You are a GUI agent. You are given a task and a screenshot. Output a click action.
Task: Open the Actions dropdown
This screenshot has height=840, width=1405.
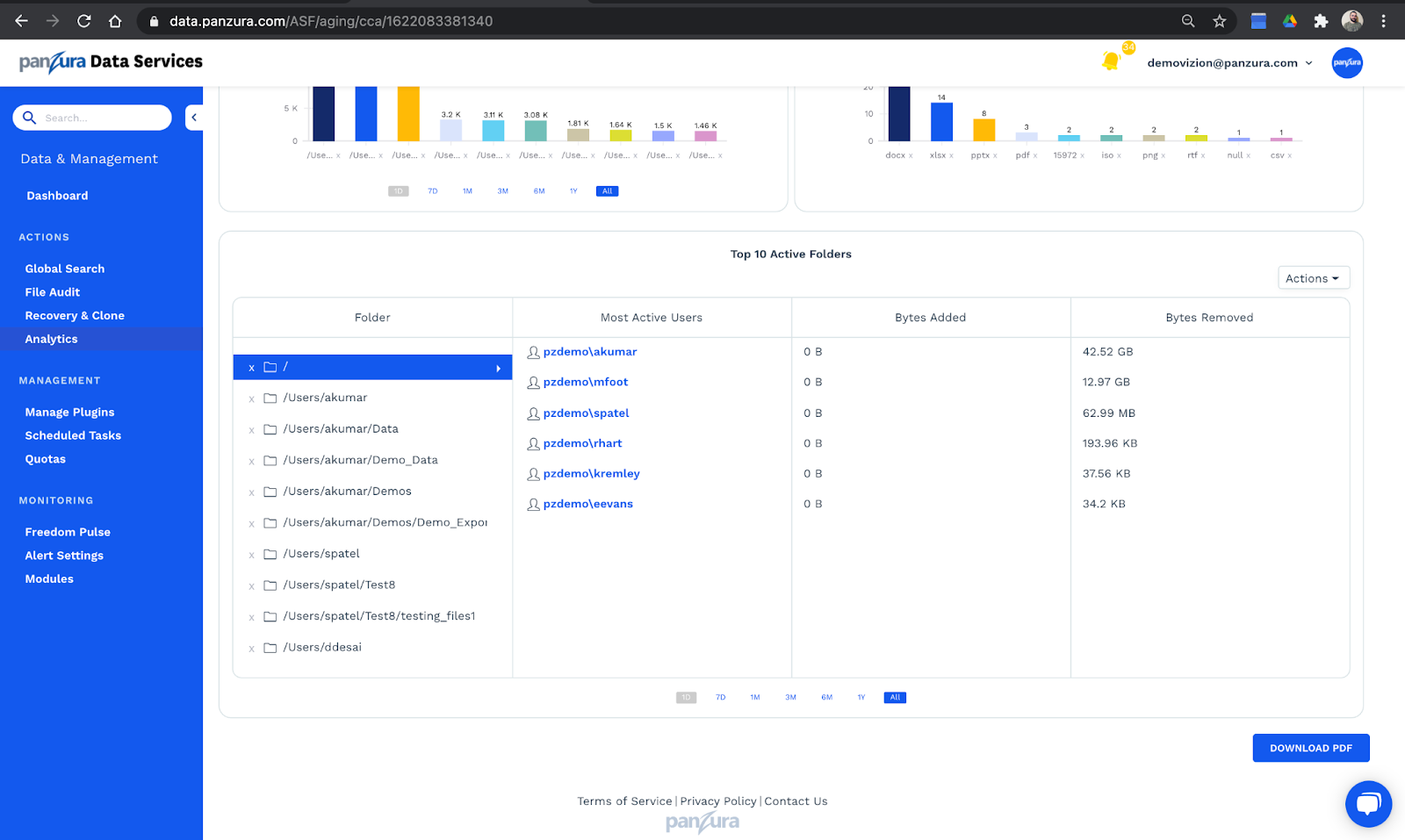point(1313,278)
